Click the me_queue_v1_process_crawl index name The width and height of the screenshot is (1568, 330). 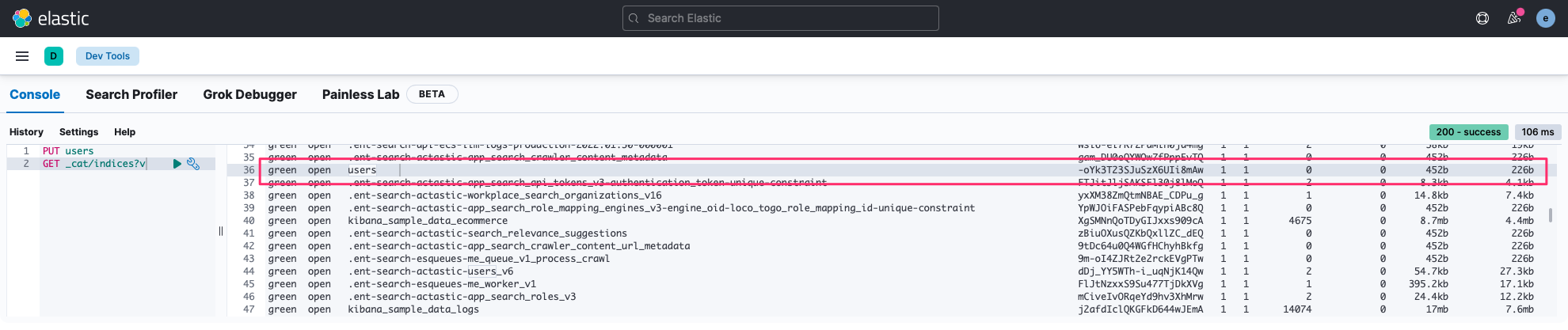click(478, 259)
